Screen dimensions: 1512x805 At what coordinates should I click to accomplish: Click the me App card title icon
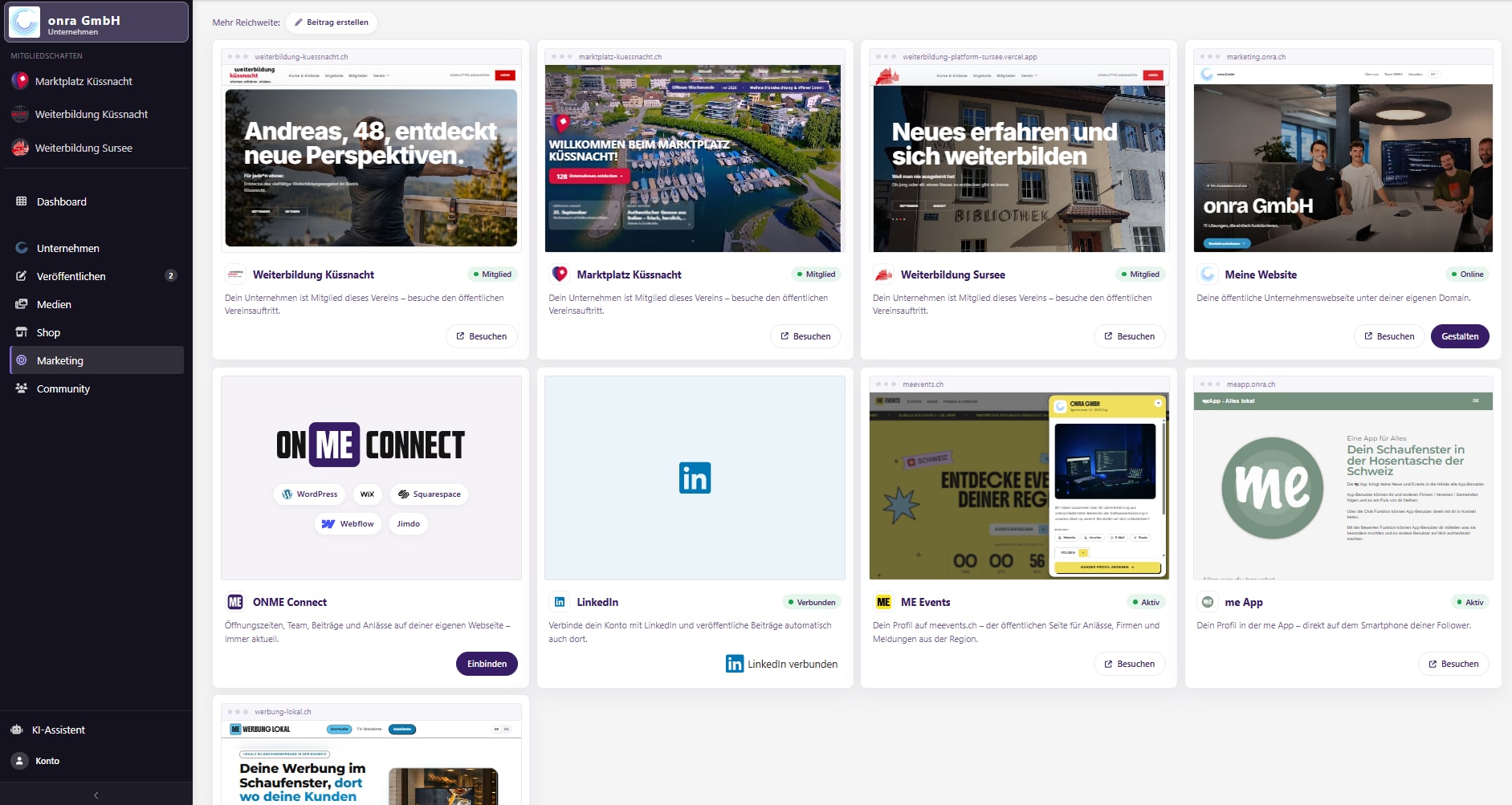(x=1208, y=602)
